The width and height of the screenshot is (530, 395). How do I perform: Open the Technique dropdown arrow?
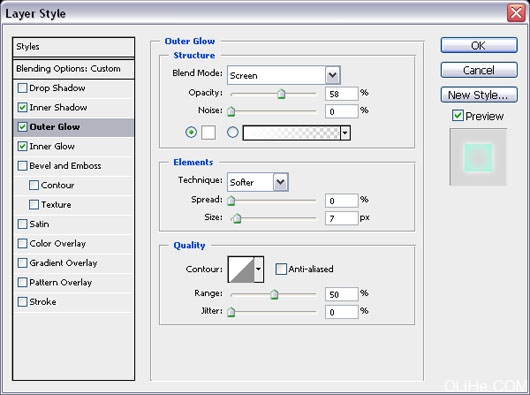tap(281, 182)
